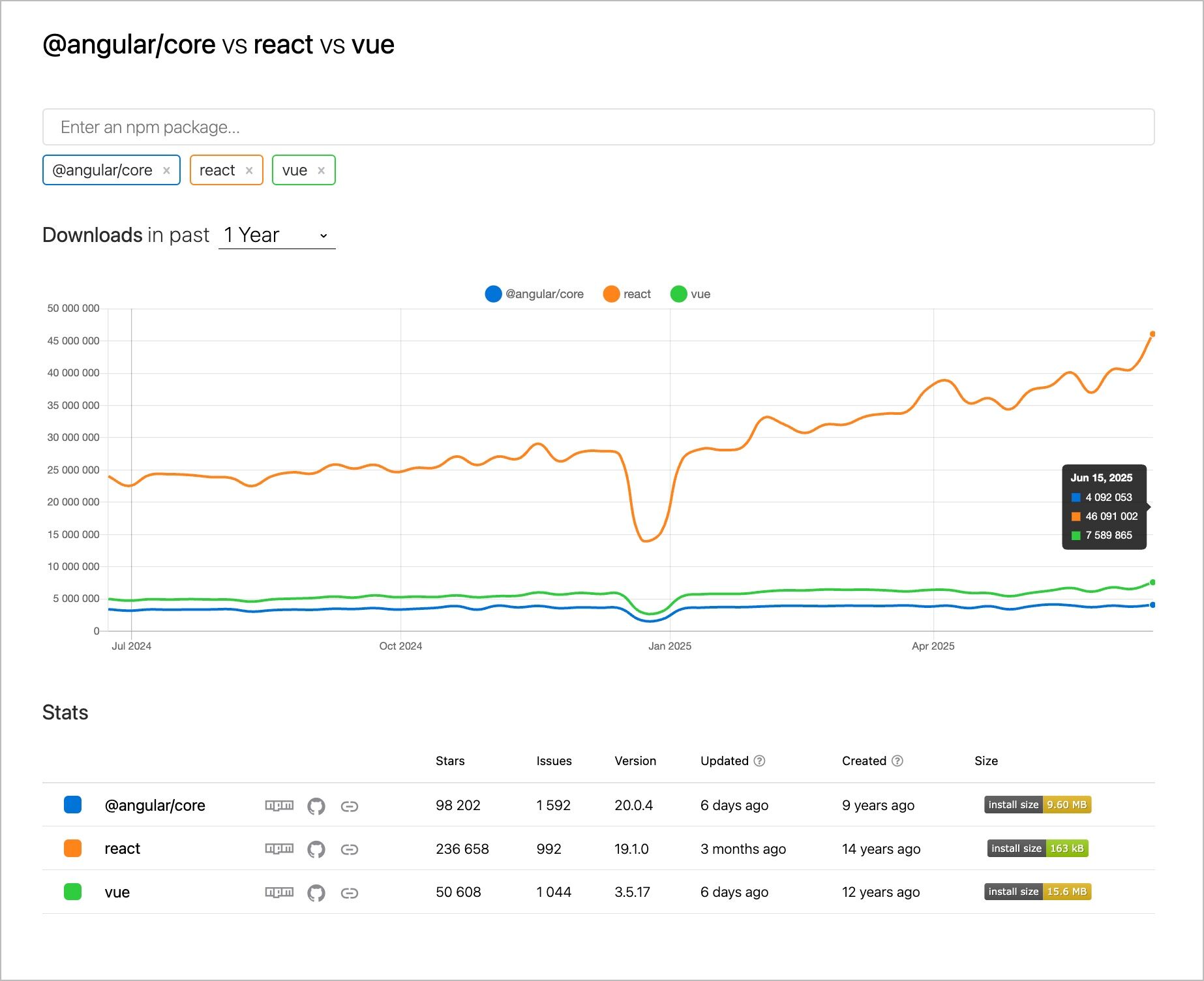Click version 3.5.17 cell
Image resolution: width=1204 pixels, height=981 pixels.
[x=632, y=892]
